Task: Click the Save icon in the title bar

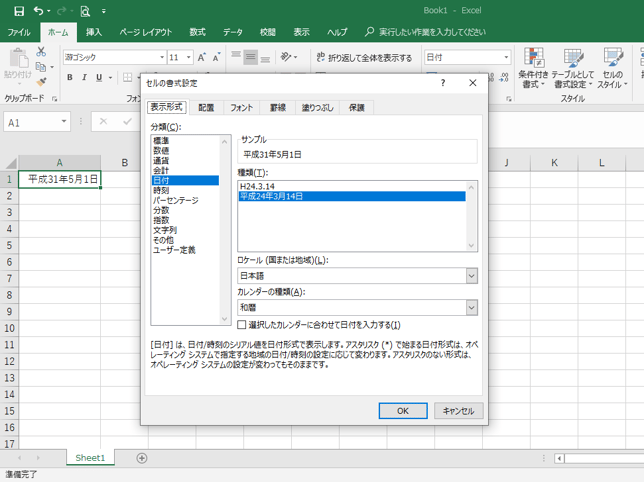Action: (x=19, y=11)
